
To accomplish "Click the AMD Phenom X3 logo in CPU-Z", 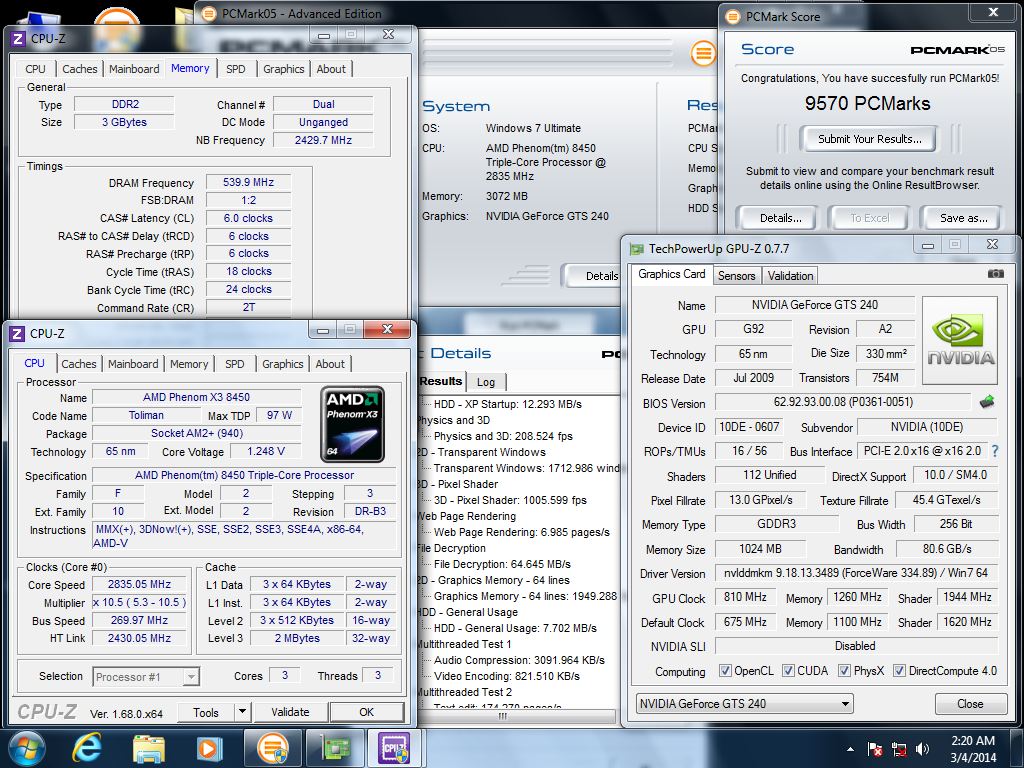I will click(353, 424).
